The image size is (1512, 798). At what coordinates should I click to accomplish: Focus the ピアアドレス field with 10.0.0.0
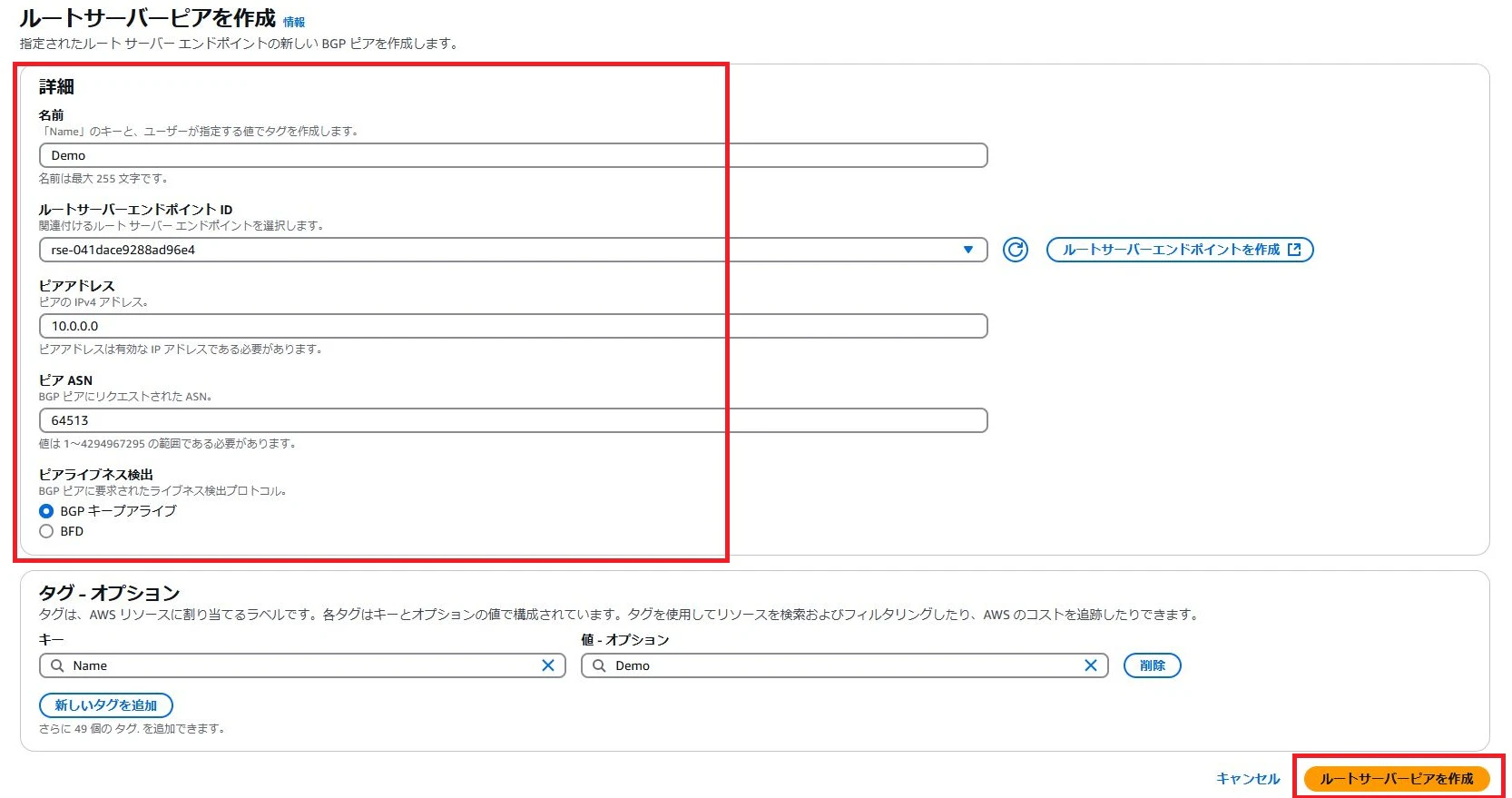point(513,326)
